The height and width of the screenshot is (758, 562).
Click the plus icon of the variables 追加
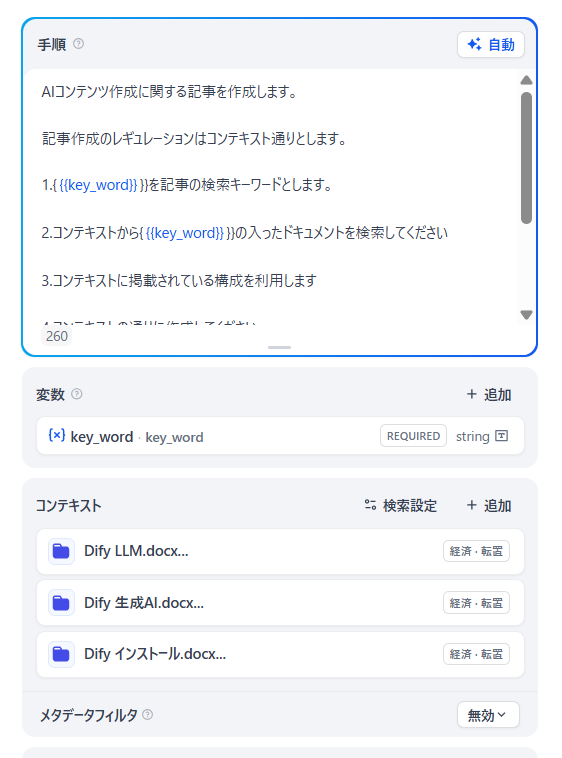(x=472, y=394)
